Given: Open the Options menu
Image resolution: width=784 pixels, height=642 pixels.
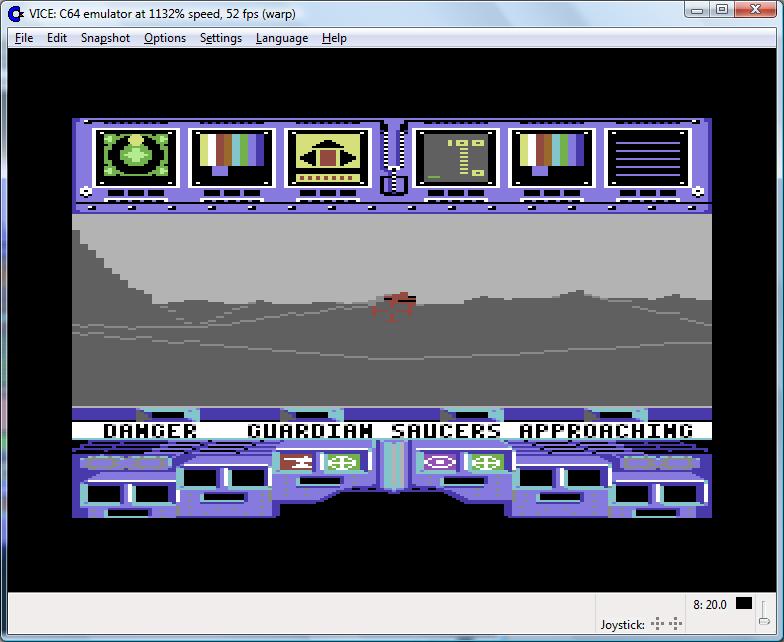Looking at the screenshot, I should click(164, 38).
